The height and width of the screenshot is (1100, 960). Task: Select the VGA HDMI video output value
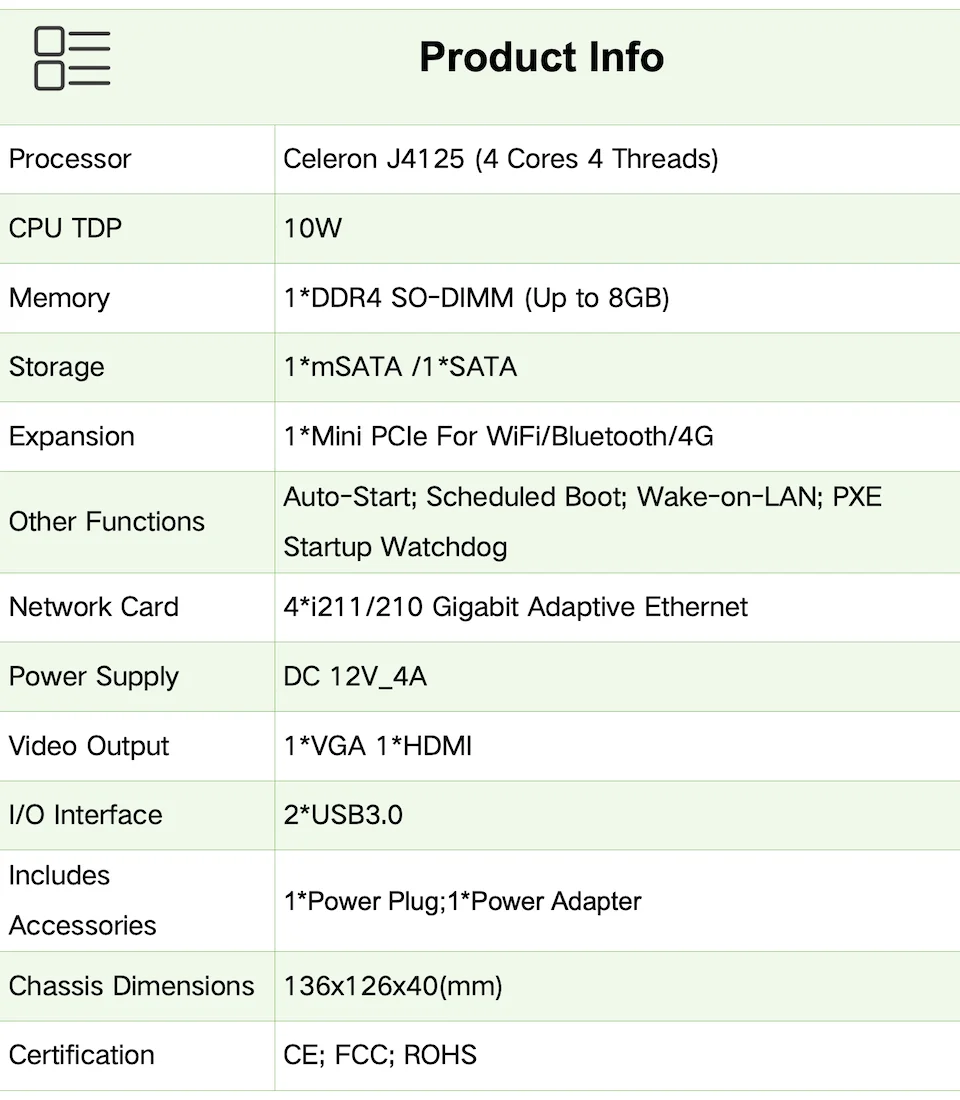[377, 746]
